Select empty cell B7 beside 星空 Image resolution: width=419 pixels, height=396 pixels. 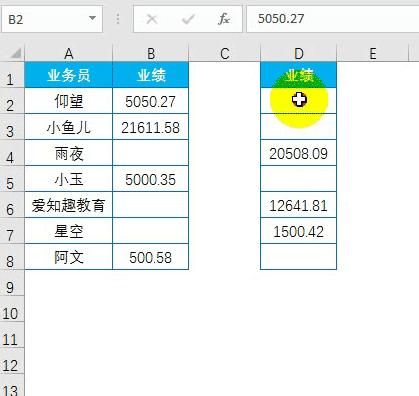[151, 231]
